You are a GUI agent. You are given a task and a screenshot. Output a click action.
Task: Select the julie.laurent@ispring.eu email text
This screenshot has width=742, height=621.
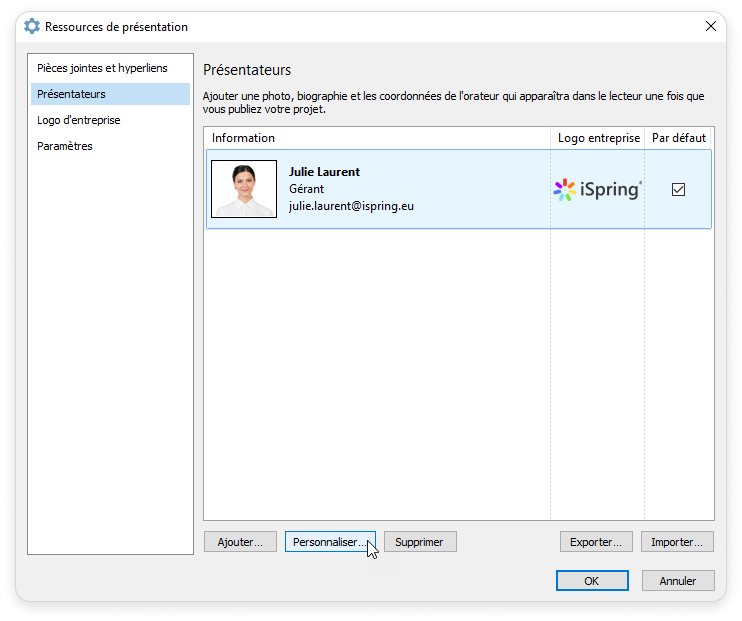[x=351, y=207]
